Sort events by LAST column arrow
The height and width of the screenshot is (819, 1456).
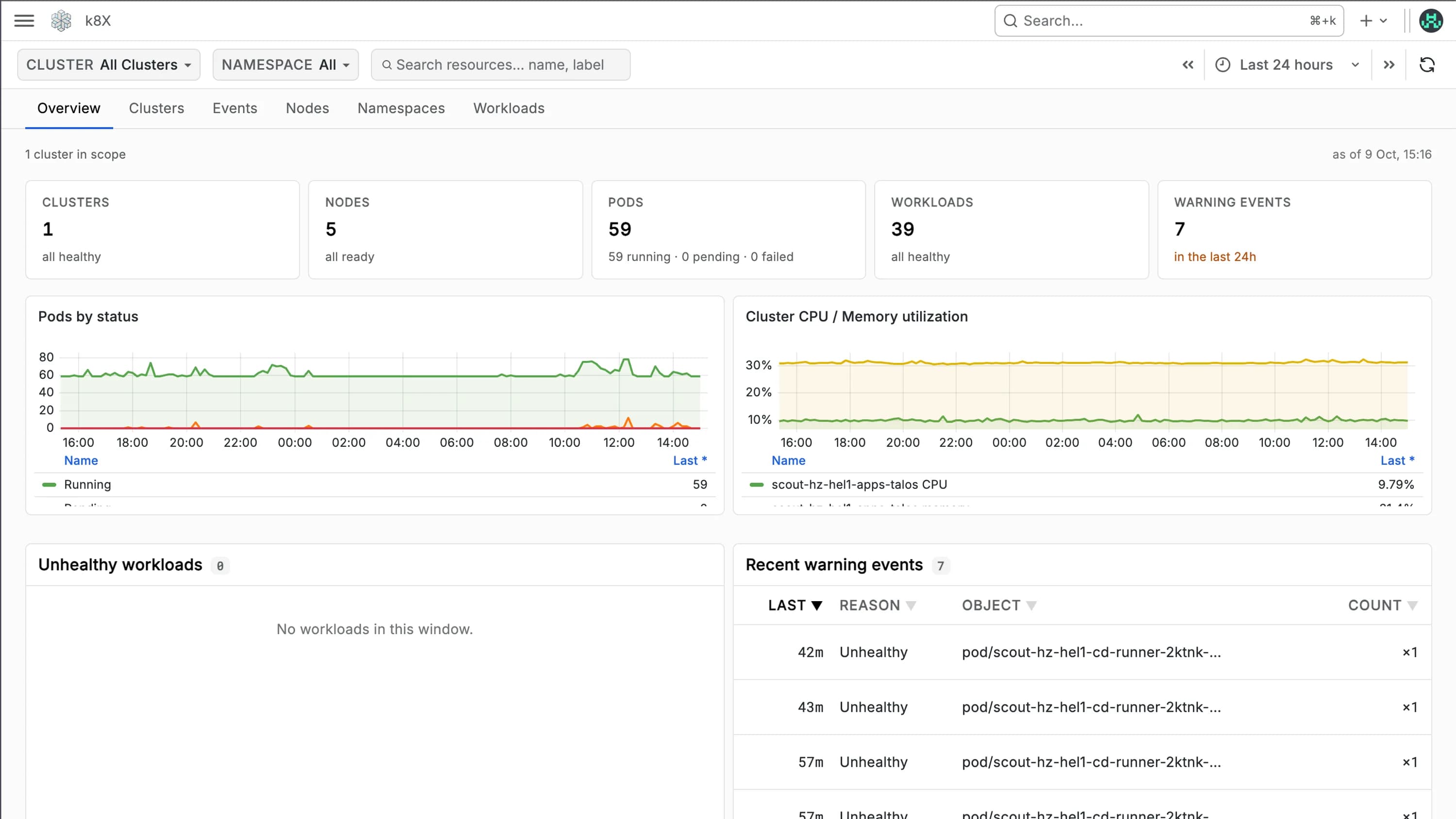[x=816, y=606]
